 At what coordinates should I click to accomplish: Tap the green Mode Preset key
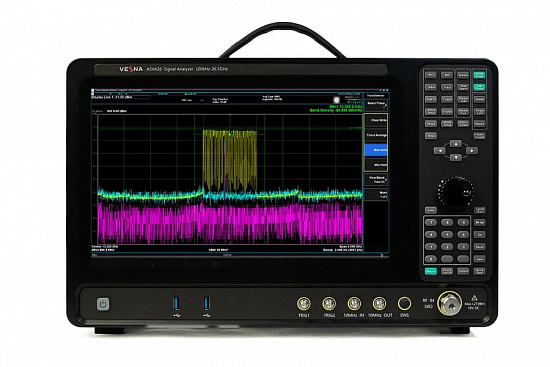(x=479, y=75)
